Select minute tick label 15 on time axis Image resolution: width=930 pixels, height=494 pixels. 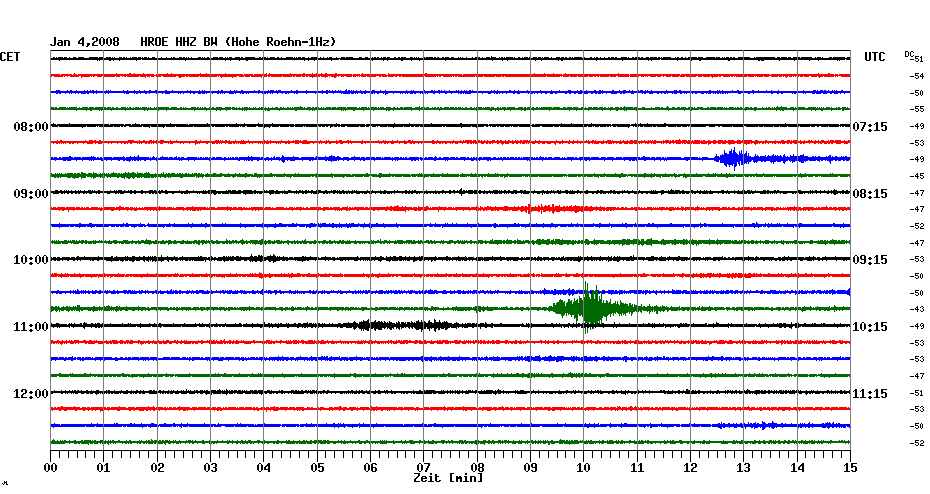851,468
